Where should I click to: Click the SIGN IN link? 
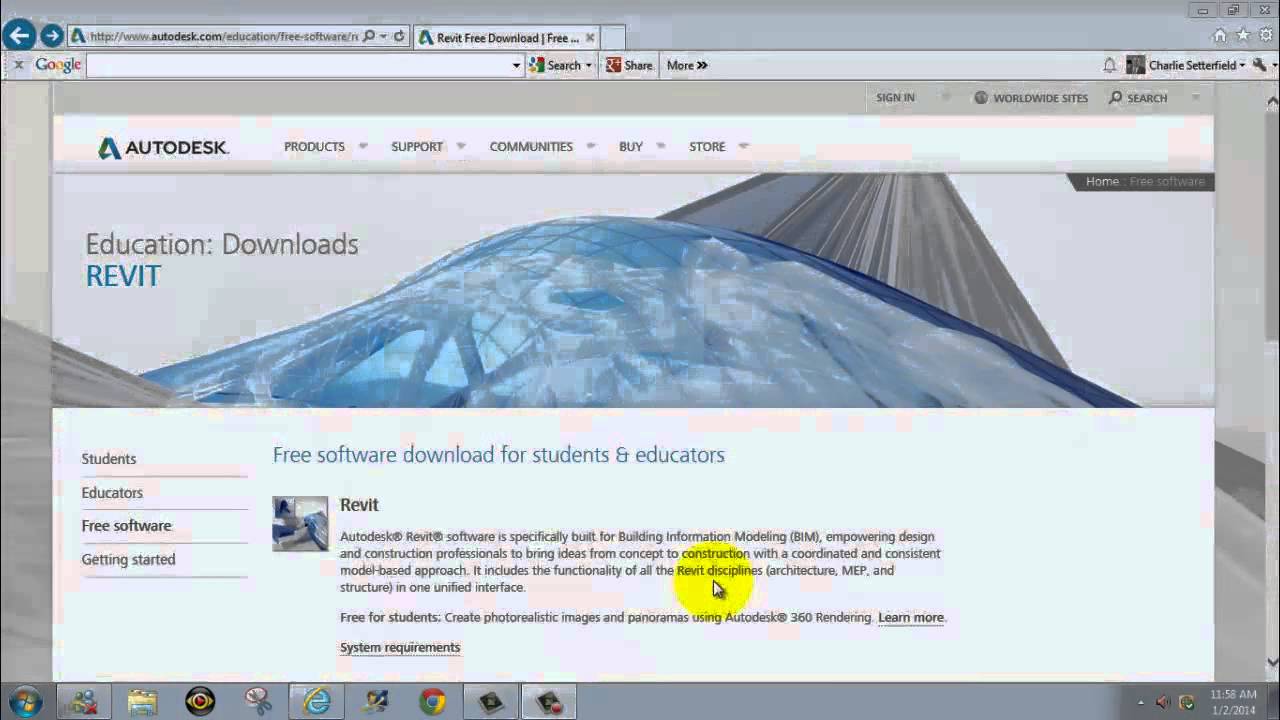[x=895, y=98]
